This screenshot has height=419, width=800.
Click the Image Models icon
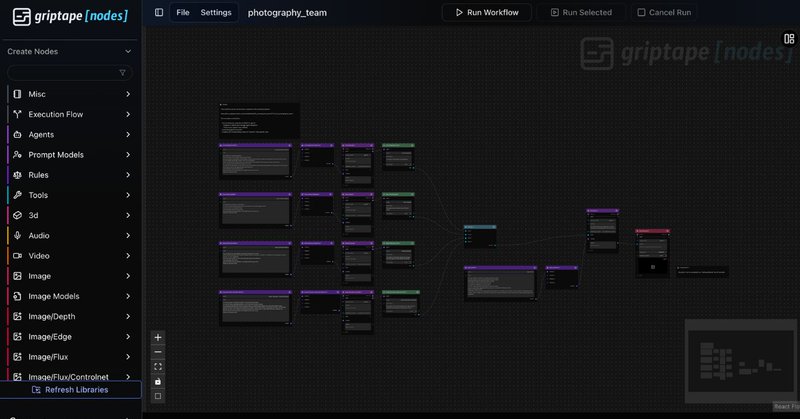pyautogui.click(x=17, y=296)
